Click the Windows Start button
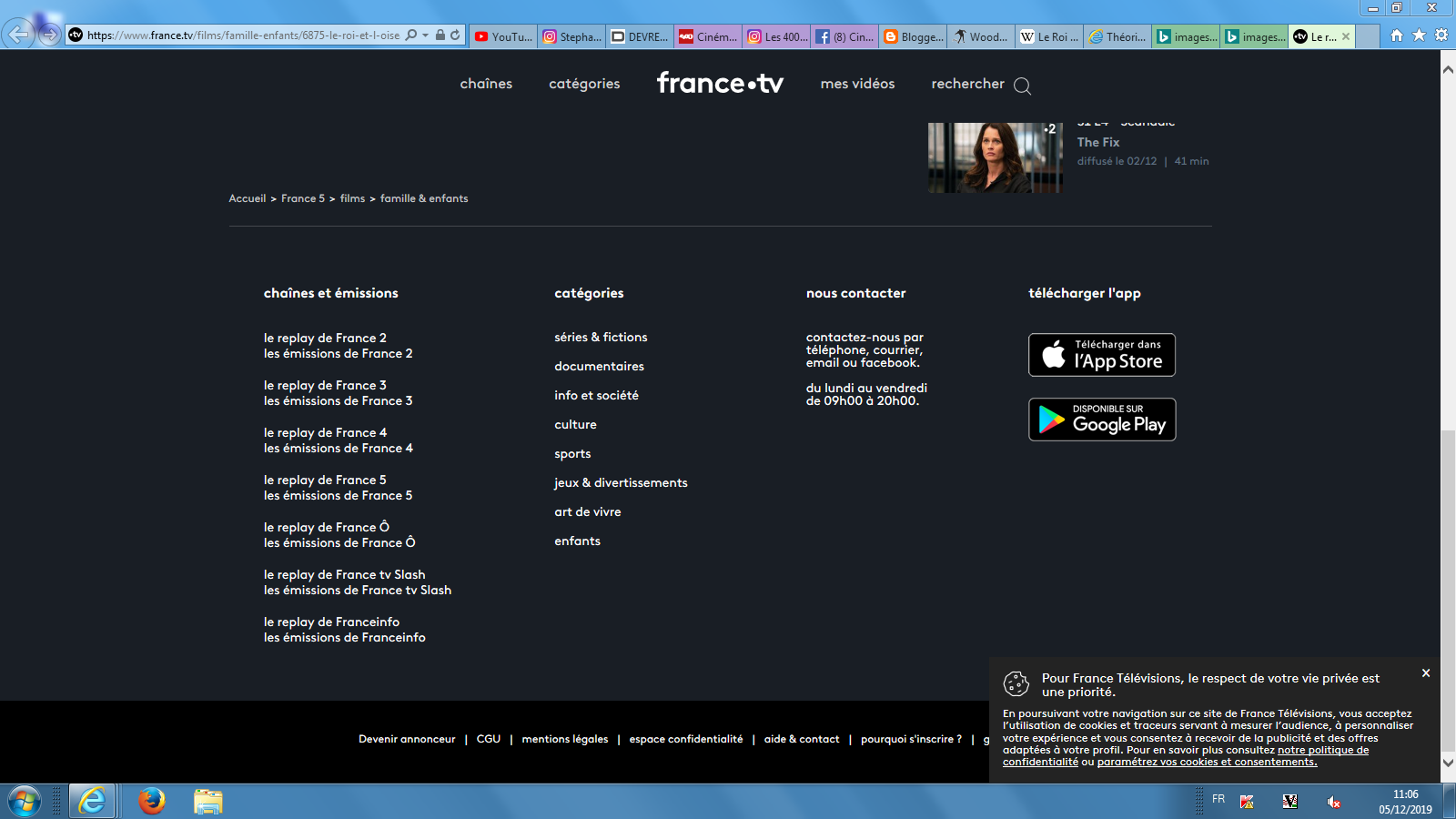1456x819 pixels. (25, 802)
